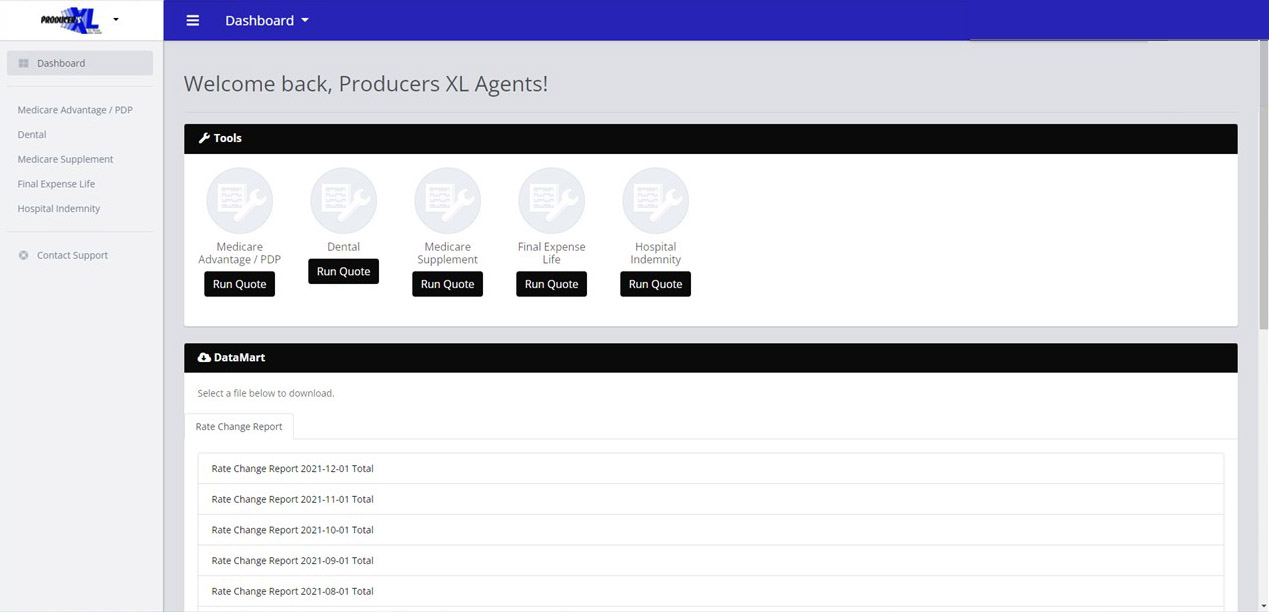Image resolution: width=1269 pixels, height=612 pixels.
Task: Click the Producers XL logo
Action: 71,20
